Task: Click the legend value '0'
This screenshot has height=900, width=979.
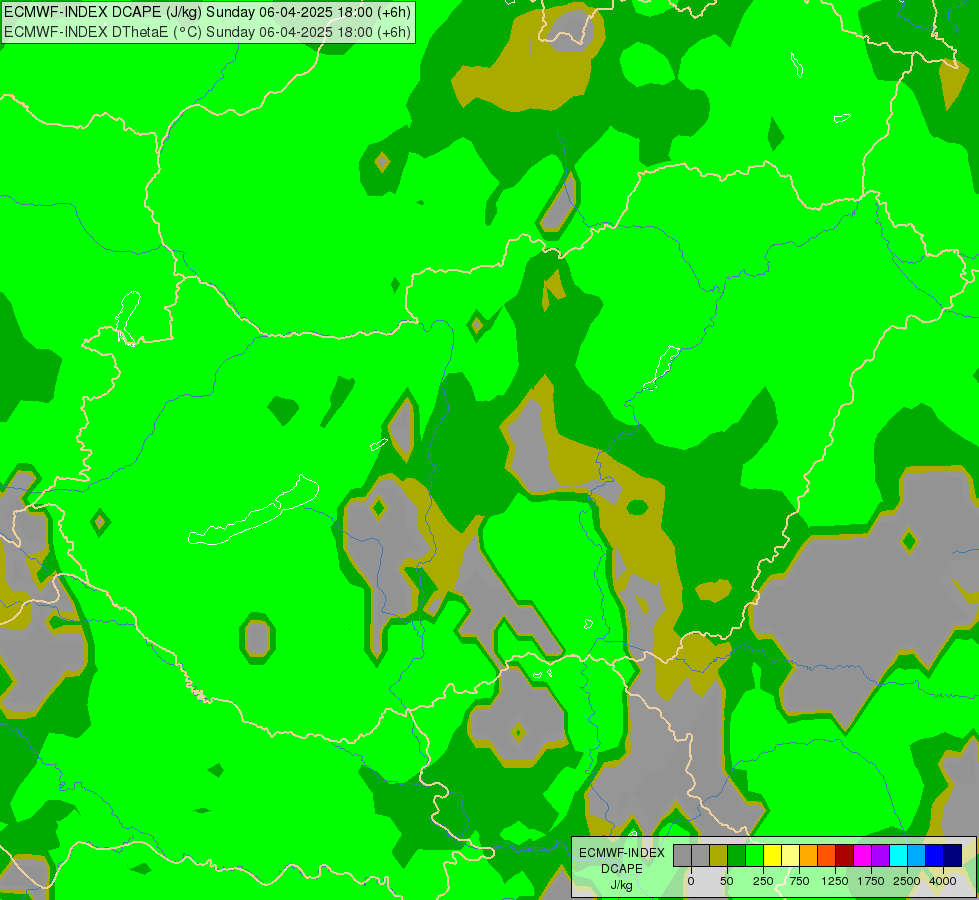Action: [691, 881]
